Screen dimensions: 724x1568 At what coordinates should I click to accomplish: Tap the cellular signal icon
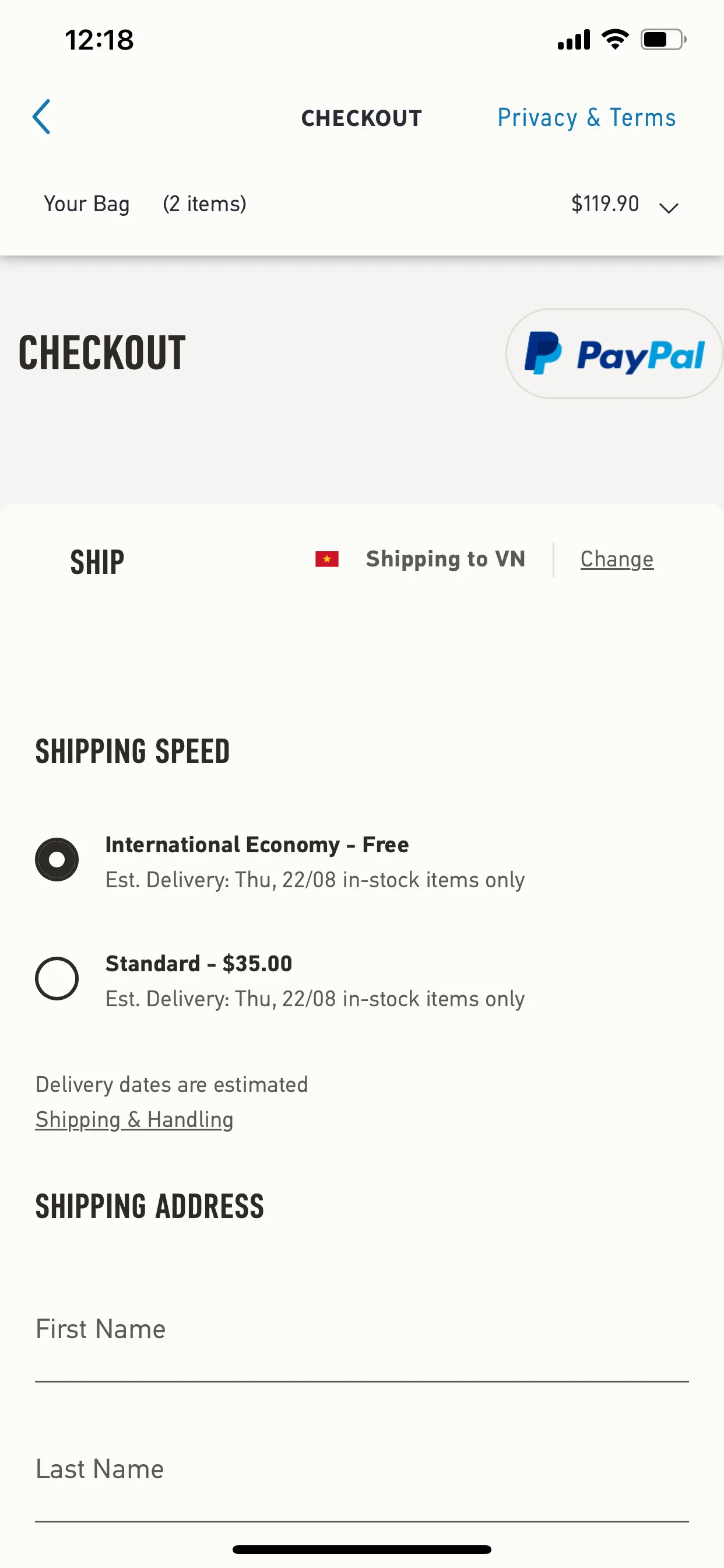574,40
